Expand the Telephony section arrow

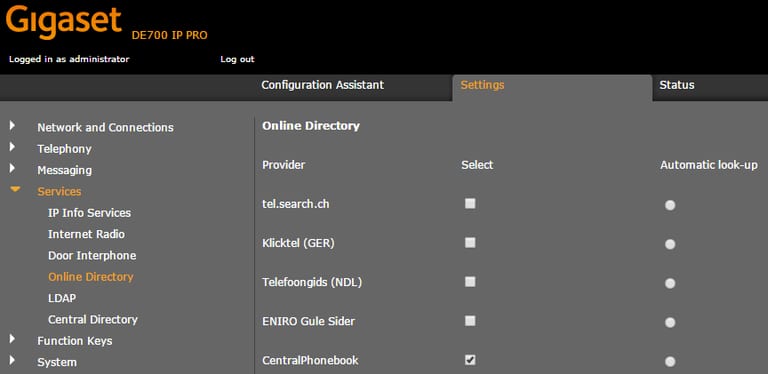point(12,147)
